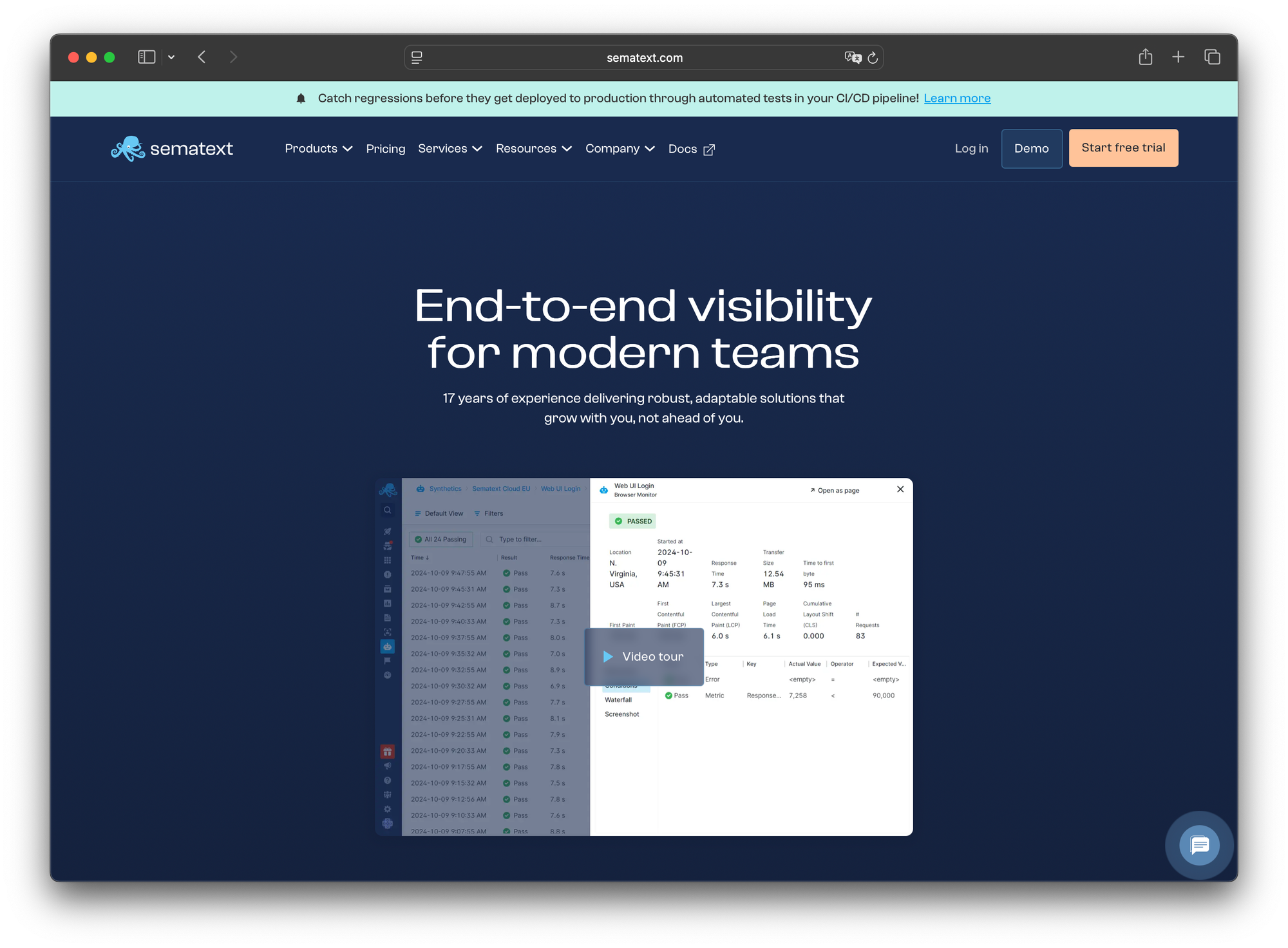The height and width of the screenshot is (948, 1288).
Task: Show the tab overview icon
Action: (1212, 57)
